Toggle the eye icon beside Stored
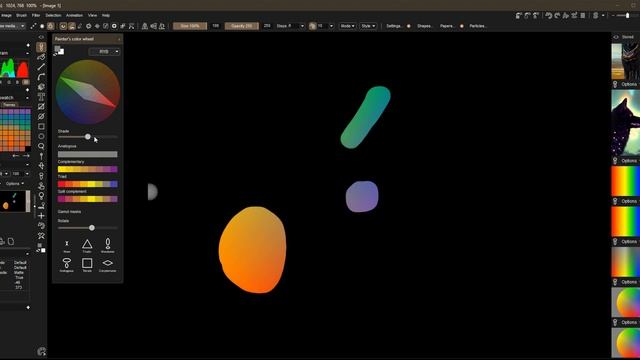 click(x=616, y=37)
